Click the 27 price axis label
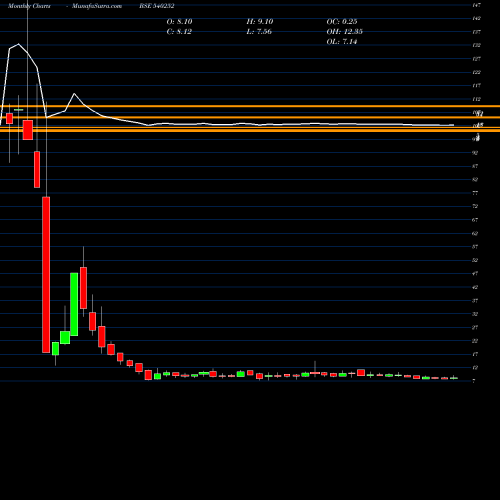Viewport: 500px width, 500px height. point(475,328)
